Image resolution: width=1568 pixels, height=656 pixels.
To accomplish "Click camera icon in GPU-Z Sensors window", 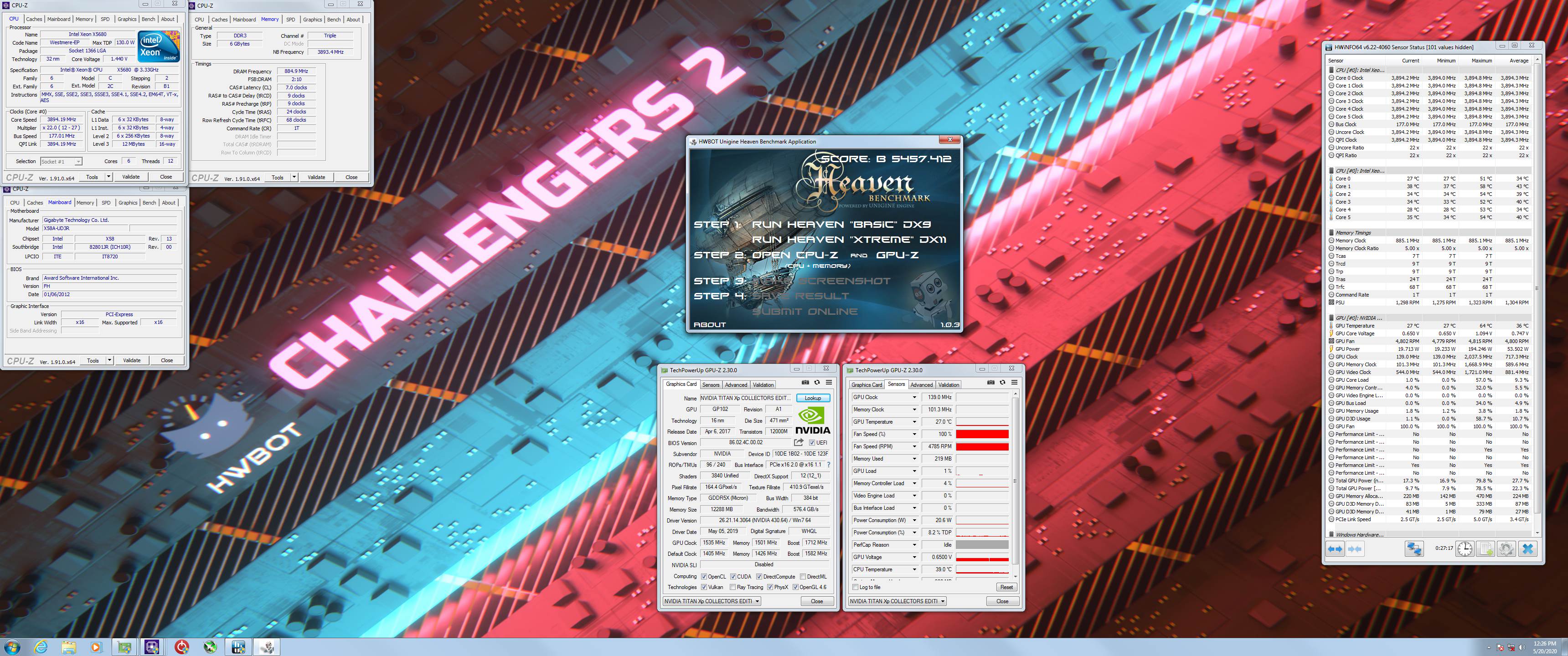I will [991, 382].
